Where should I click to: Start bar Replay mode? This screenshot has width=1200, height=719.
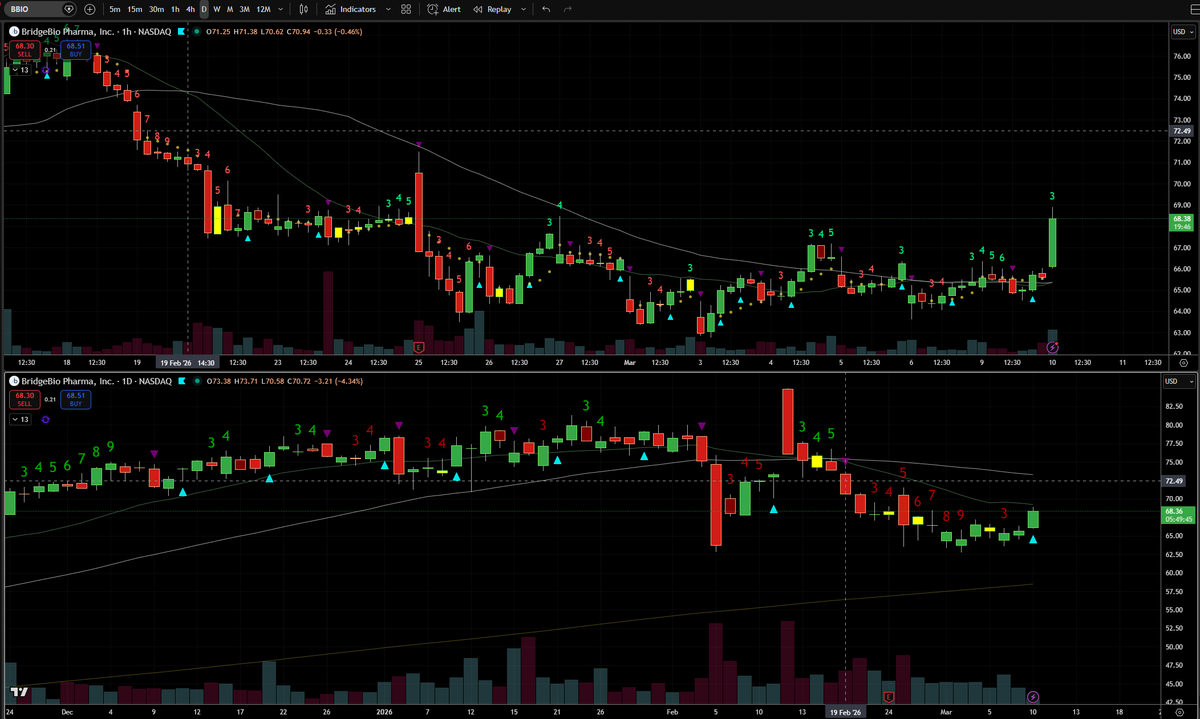tap(492, 9)
